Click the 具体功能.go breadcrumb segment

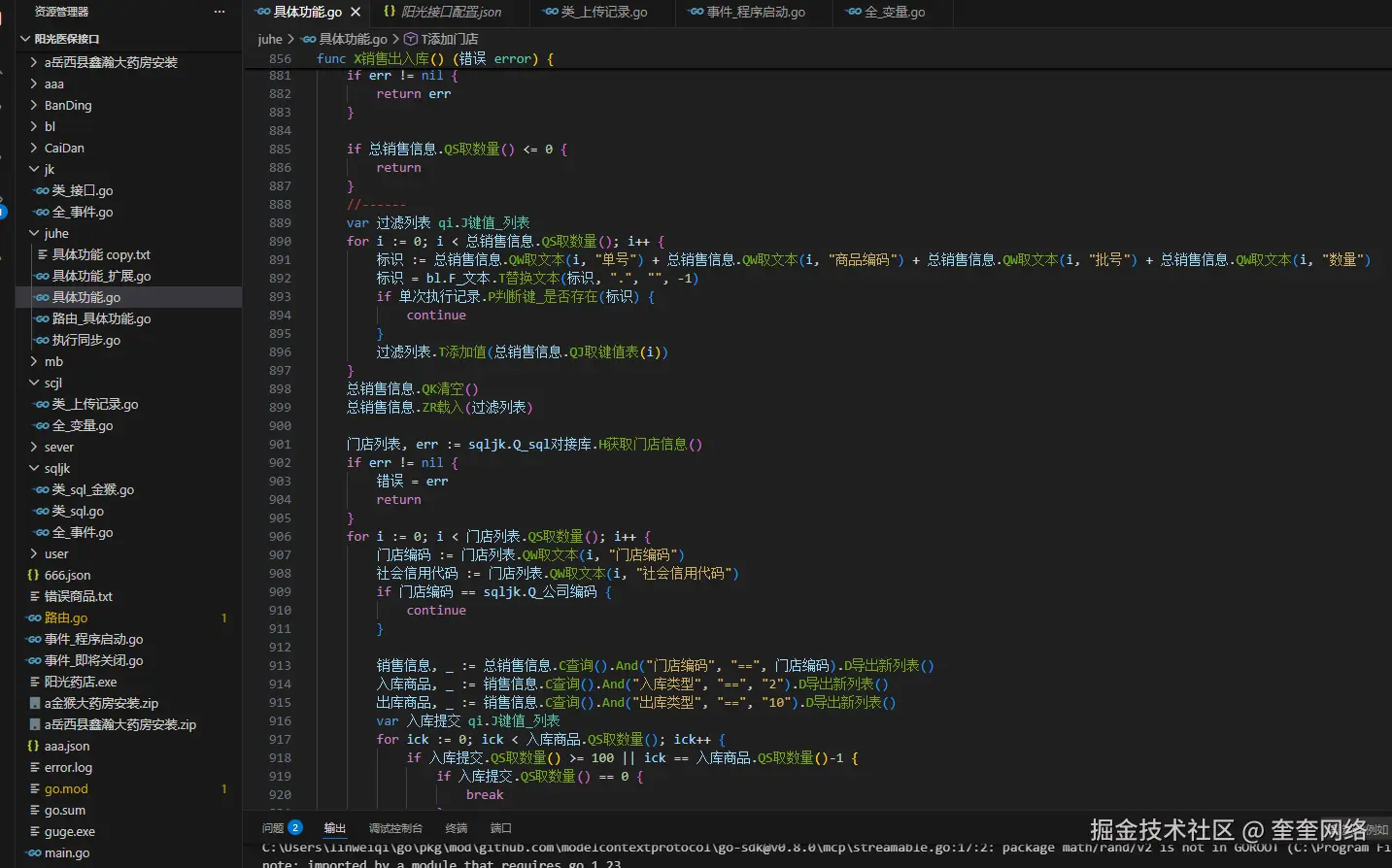345,39
